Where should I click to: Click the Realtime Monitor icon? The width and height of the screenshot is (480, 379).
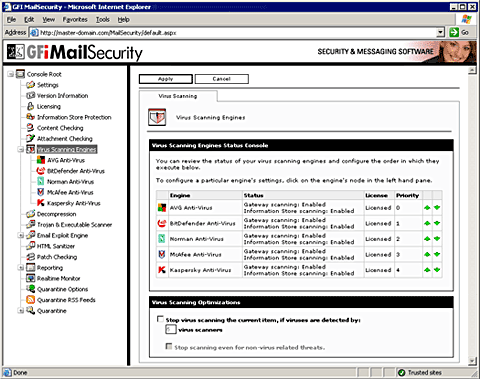point(30,278)
